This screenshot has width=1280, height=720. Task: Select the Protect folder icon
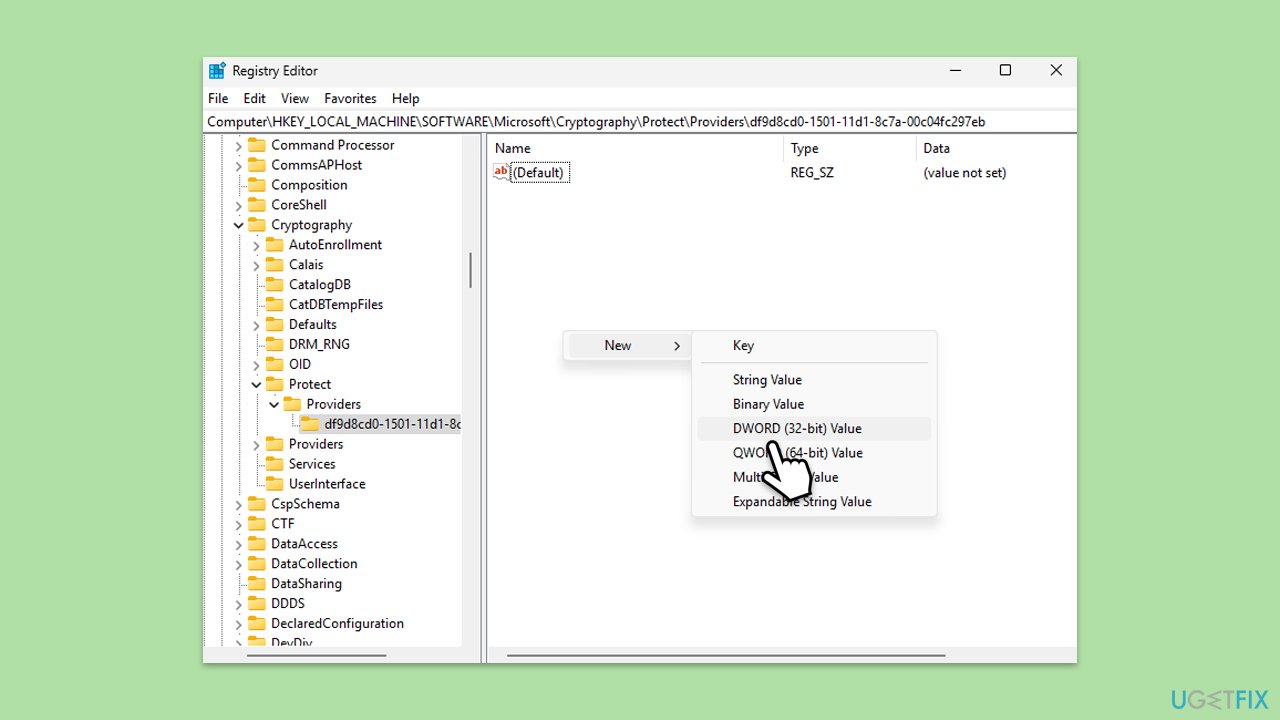[275, 384]
